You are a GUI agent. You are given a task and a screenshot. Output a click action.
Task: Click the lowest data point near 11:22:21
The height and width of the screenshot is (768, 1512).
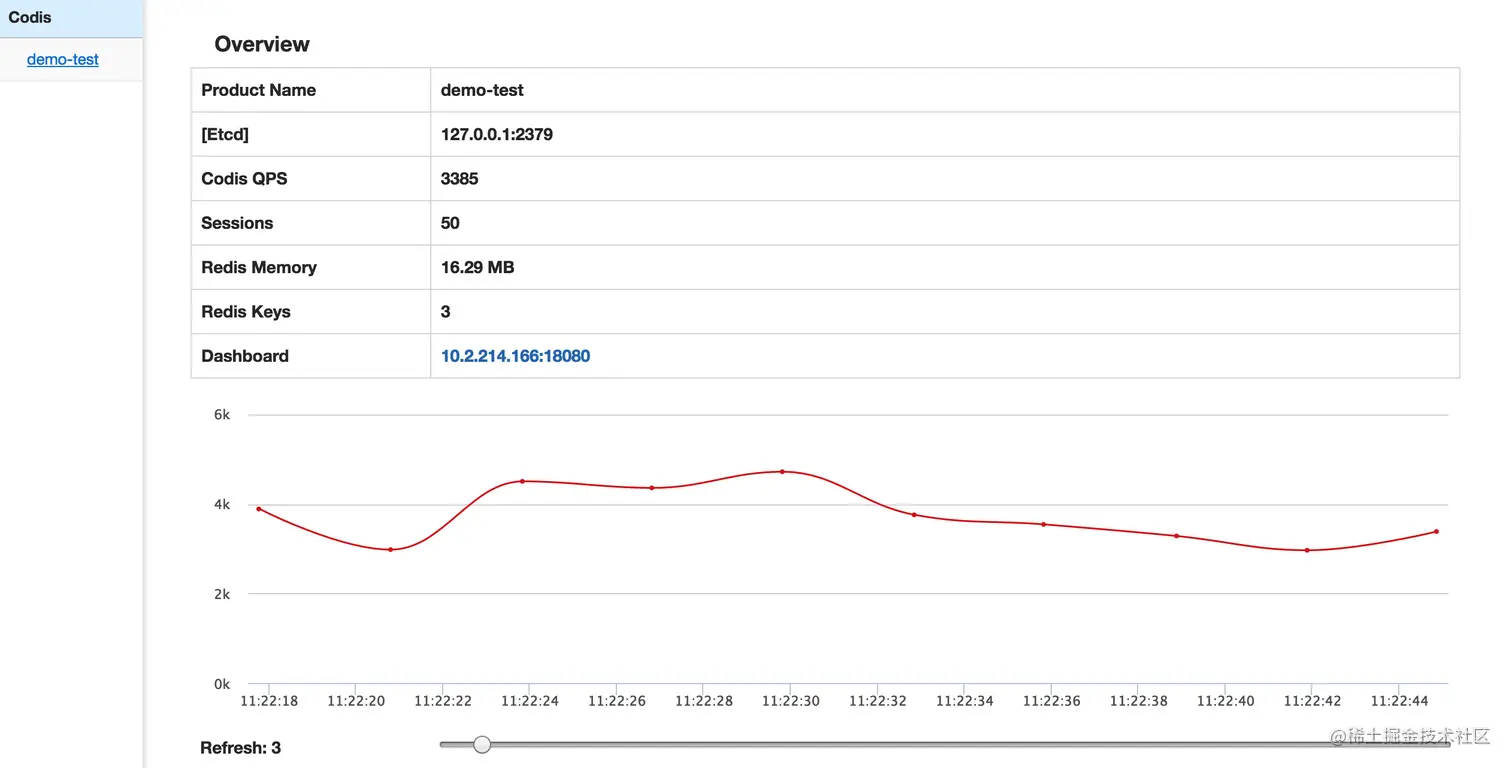tap(390, 549)
